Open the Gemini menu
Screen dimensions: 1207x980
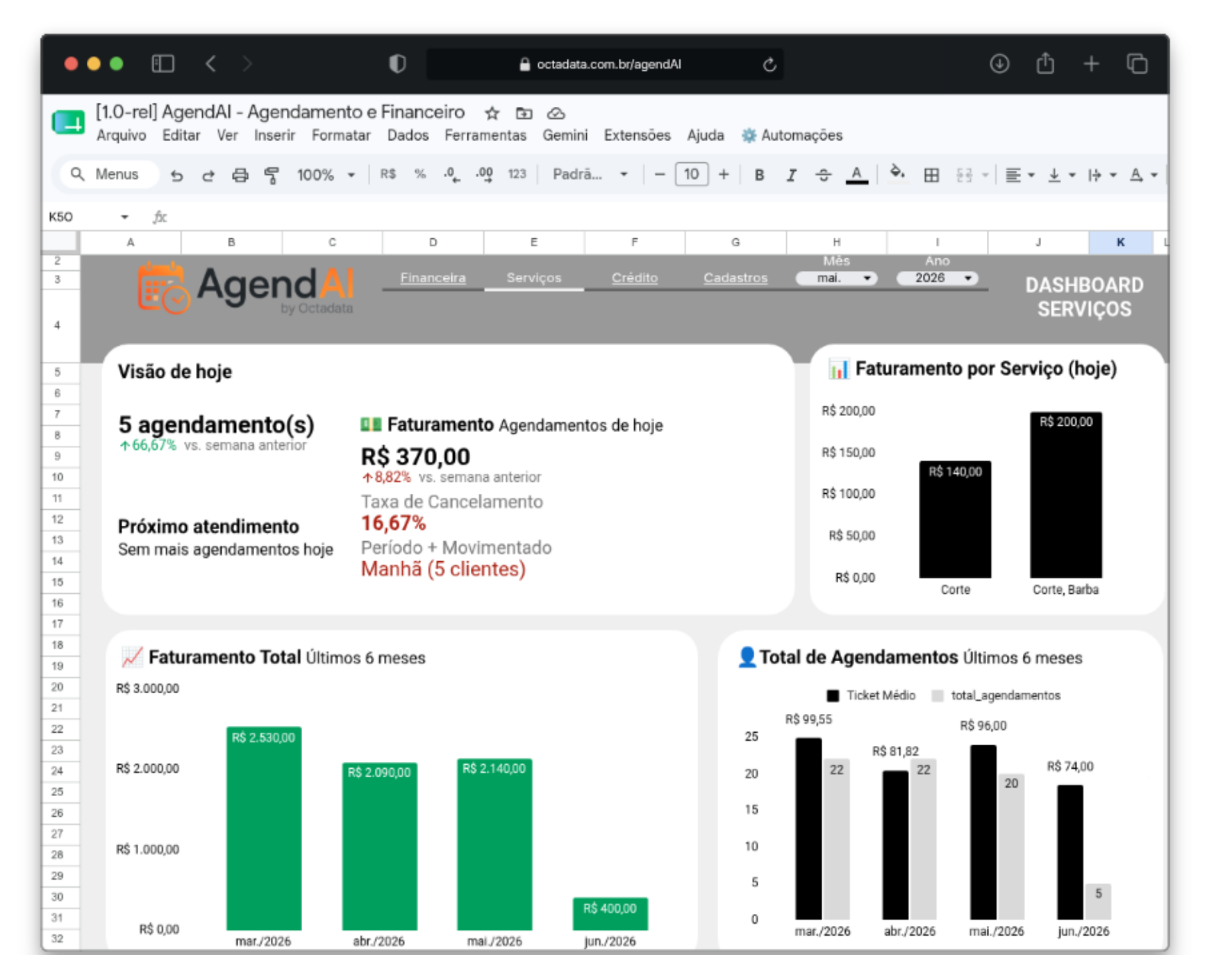click(x=565, y=135)
